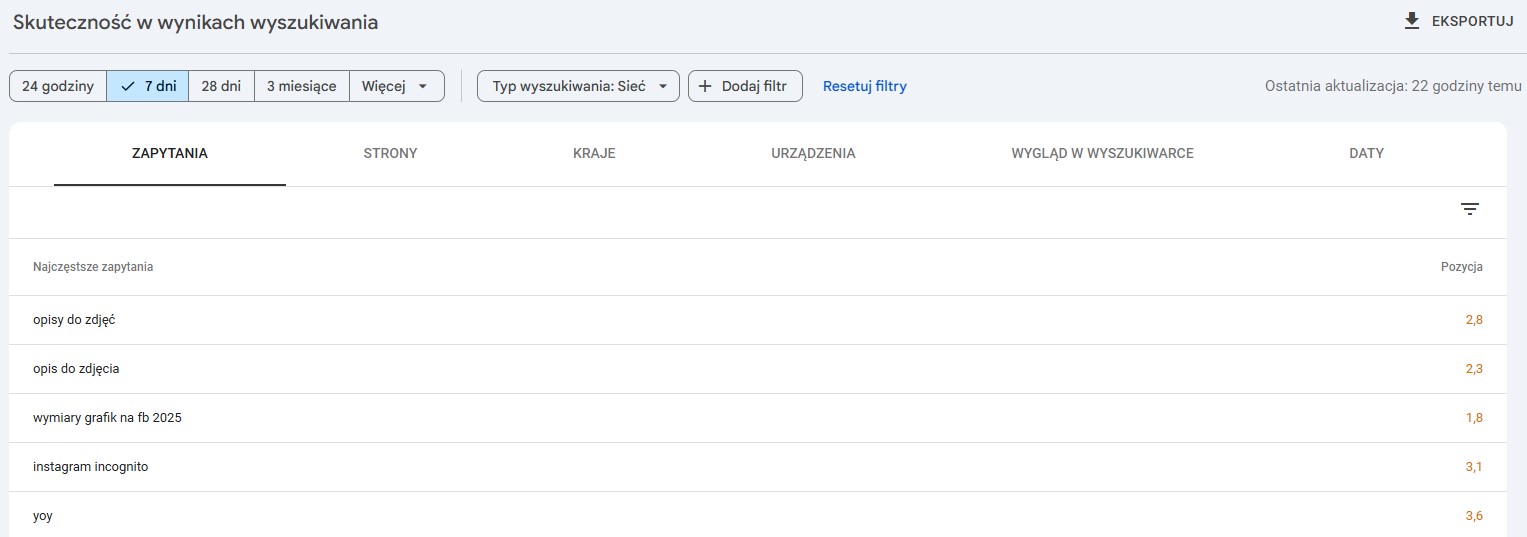
Task: Expand the Więcej date range dropdown
Action: (397, 86)
